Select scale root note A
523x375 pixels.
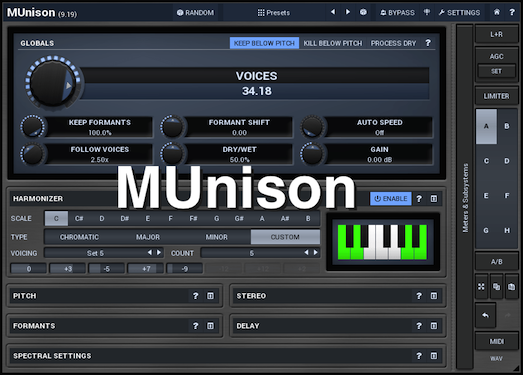point(262,219)
